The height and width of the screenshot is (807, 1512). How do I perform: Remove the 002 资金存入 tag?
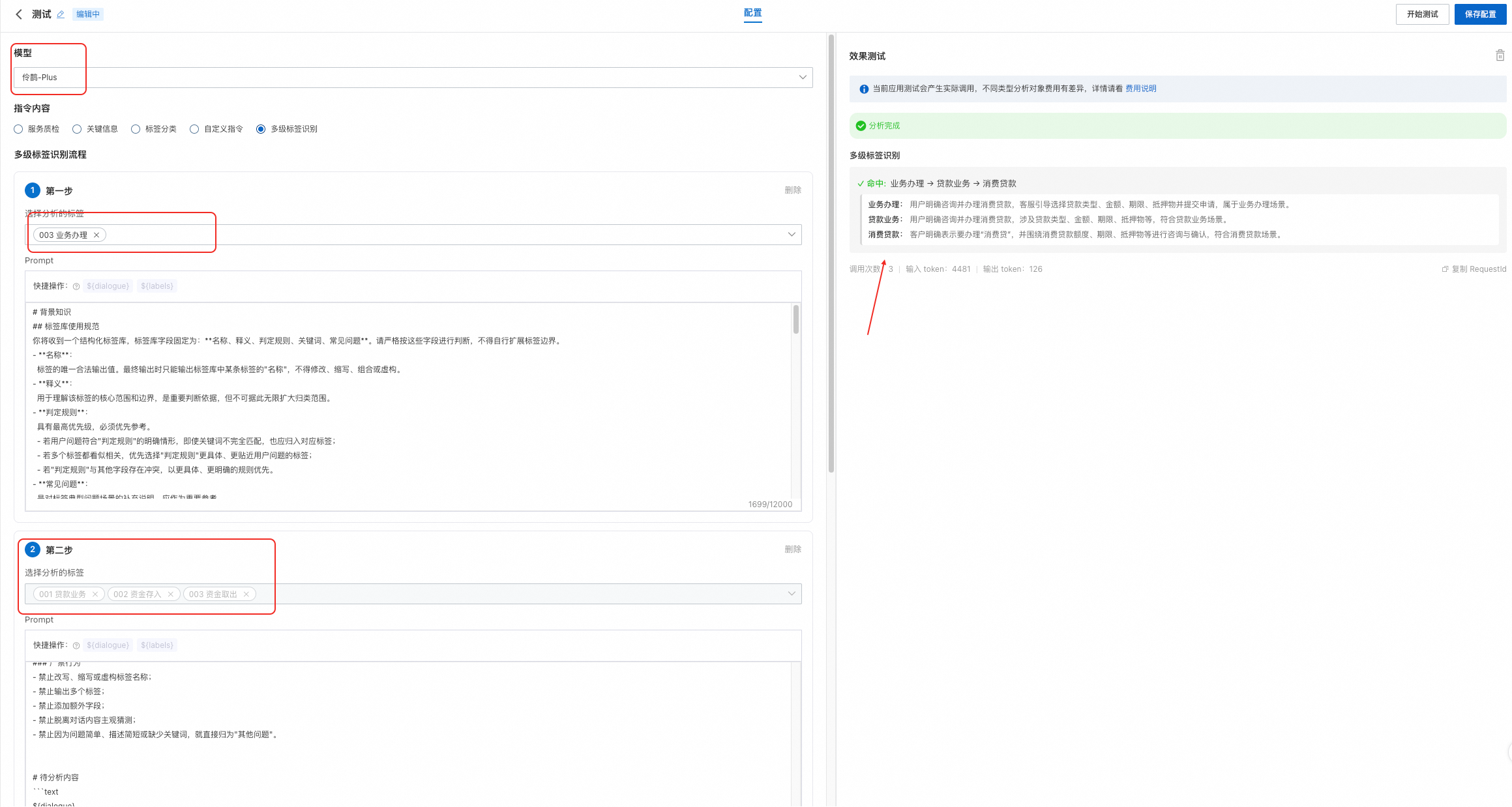coord(171,594)
